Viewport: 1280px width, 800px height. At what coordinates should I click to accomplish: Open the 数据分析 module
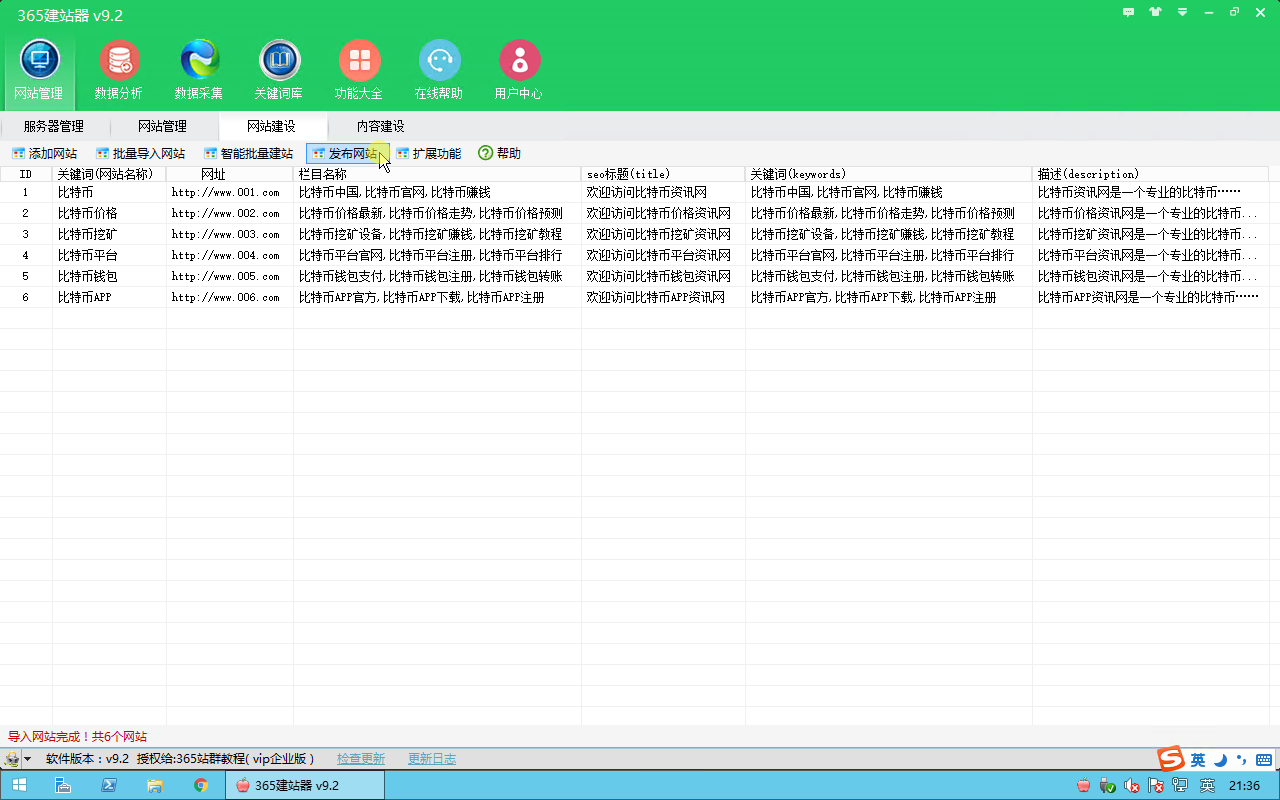pyautogui.click(x=119, y=70)
